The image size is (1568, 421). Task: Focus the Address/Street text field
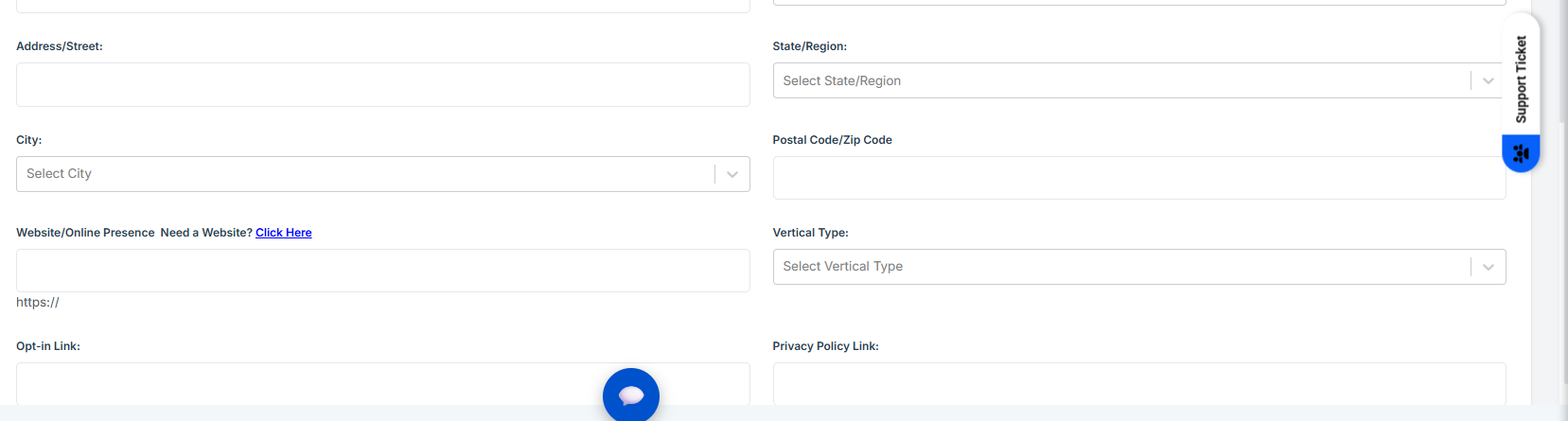click(x=382, y=85)
